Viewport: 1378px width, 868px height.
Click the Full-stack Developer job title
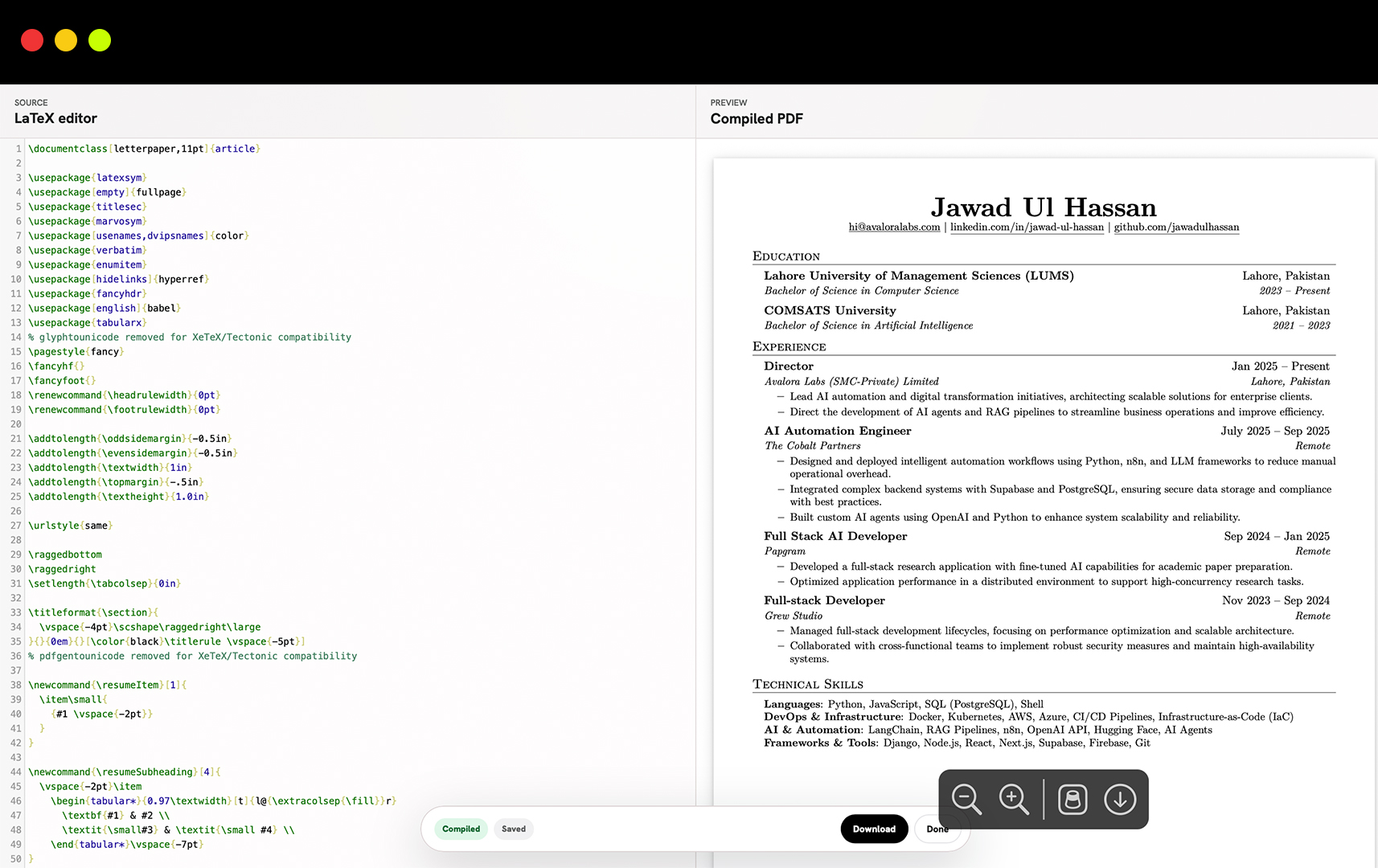coord(824,600)
